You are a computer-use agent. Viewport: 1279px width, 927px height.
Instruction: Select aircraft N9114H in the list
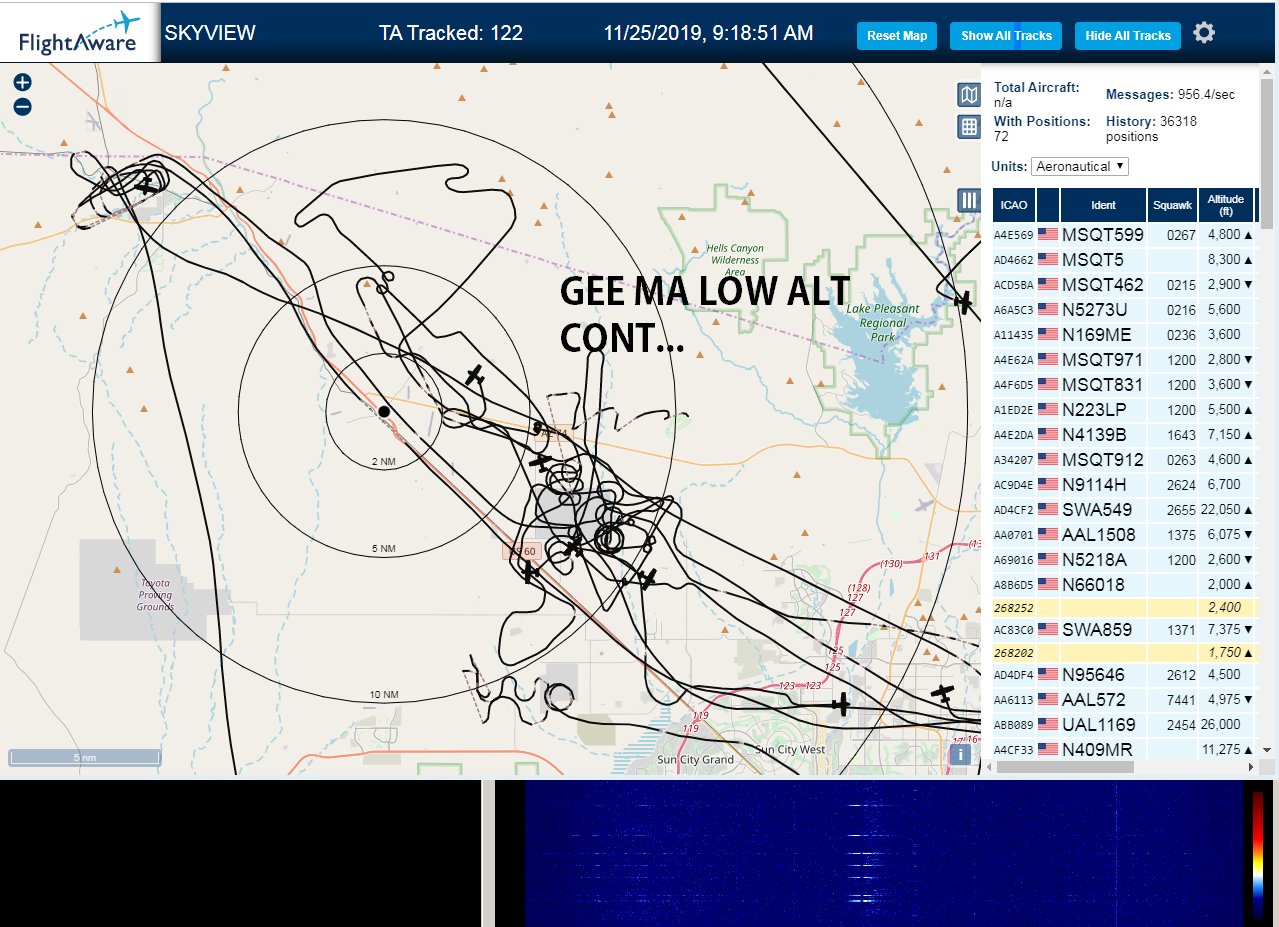point(1125,485)
